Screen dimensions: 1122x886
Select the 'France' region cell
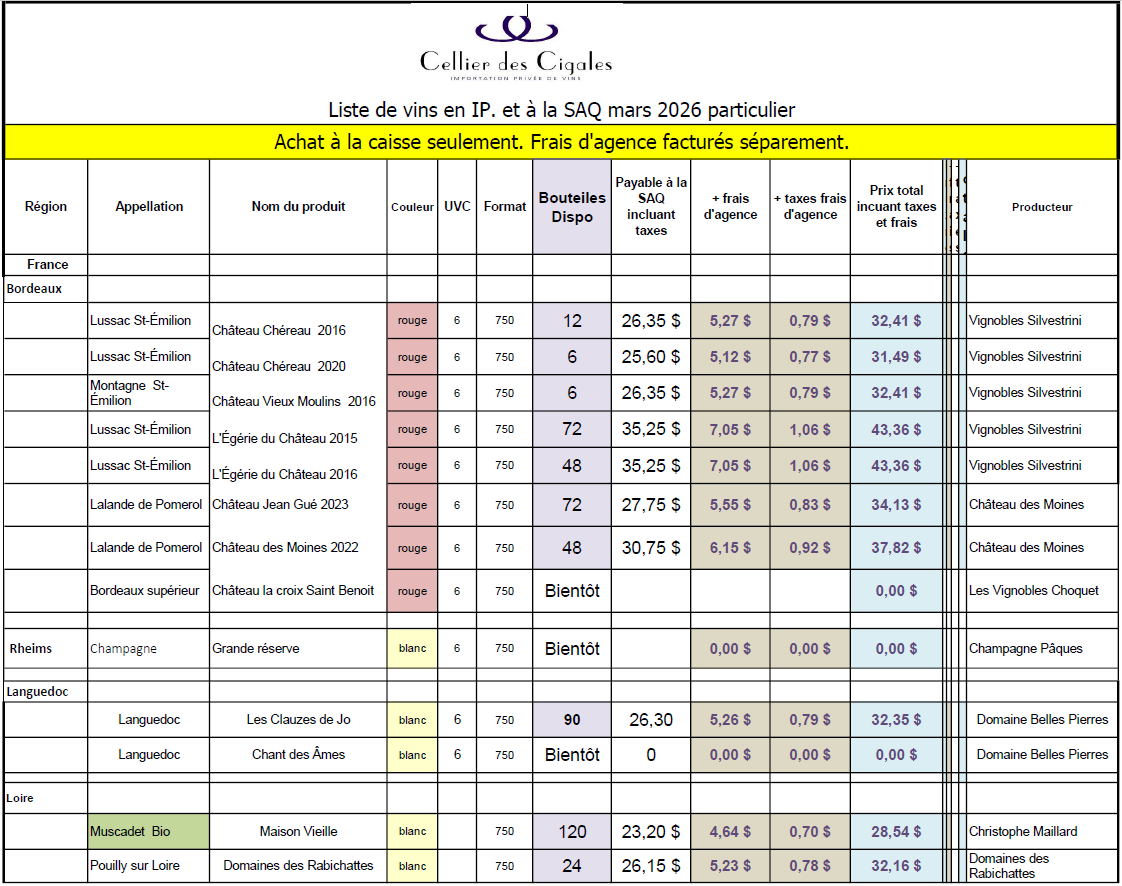[47, 265]
